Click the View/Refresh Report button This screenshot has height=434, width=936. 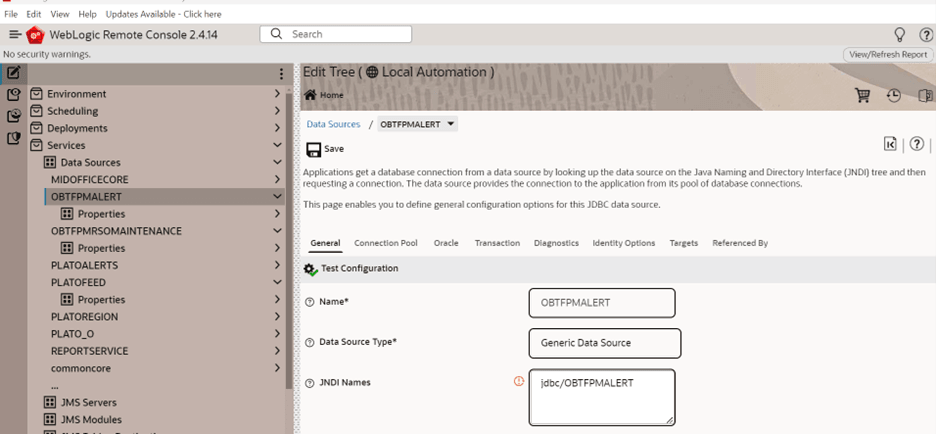pyautogui.click(x=888, y=54)
